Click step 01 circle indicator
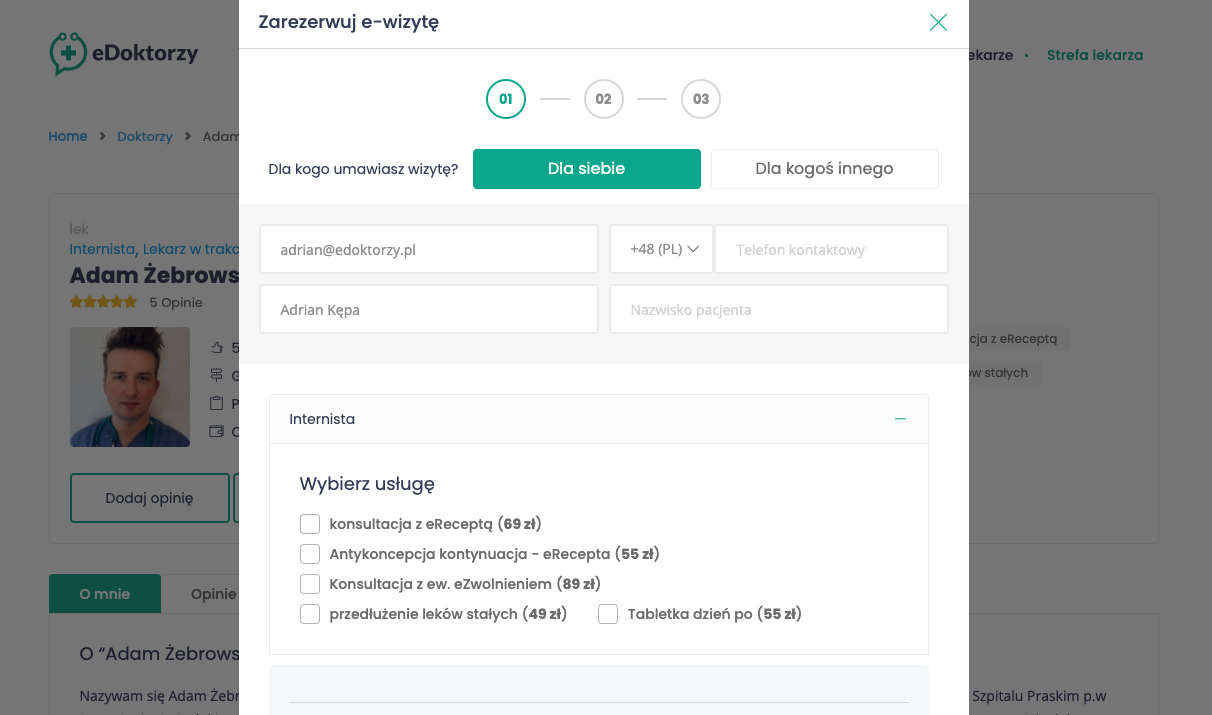This screenshot has height=715, width=1212. point(506,99)
